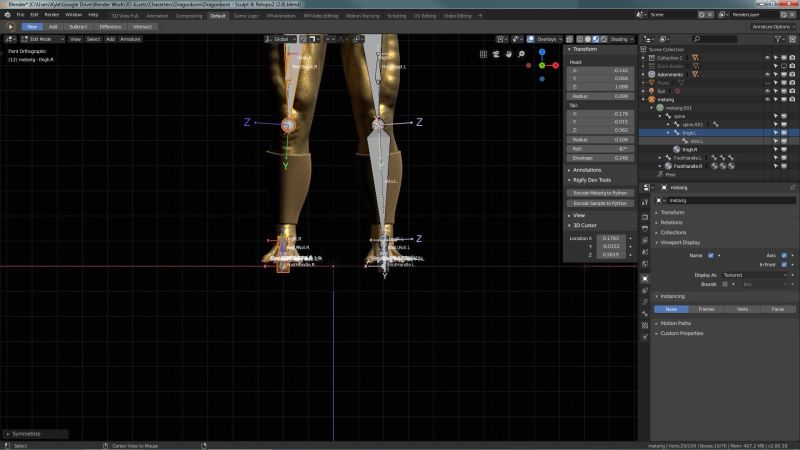Click Encode Sample to Python button
This screenshot has width=800, height=450.
[600, 203]
